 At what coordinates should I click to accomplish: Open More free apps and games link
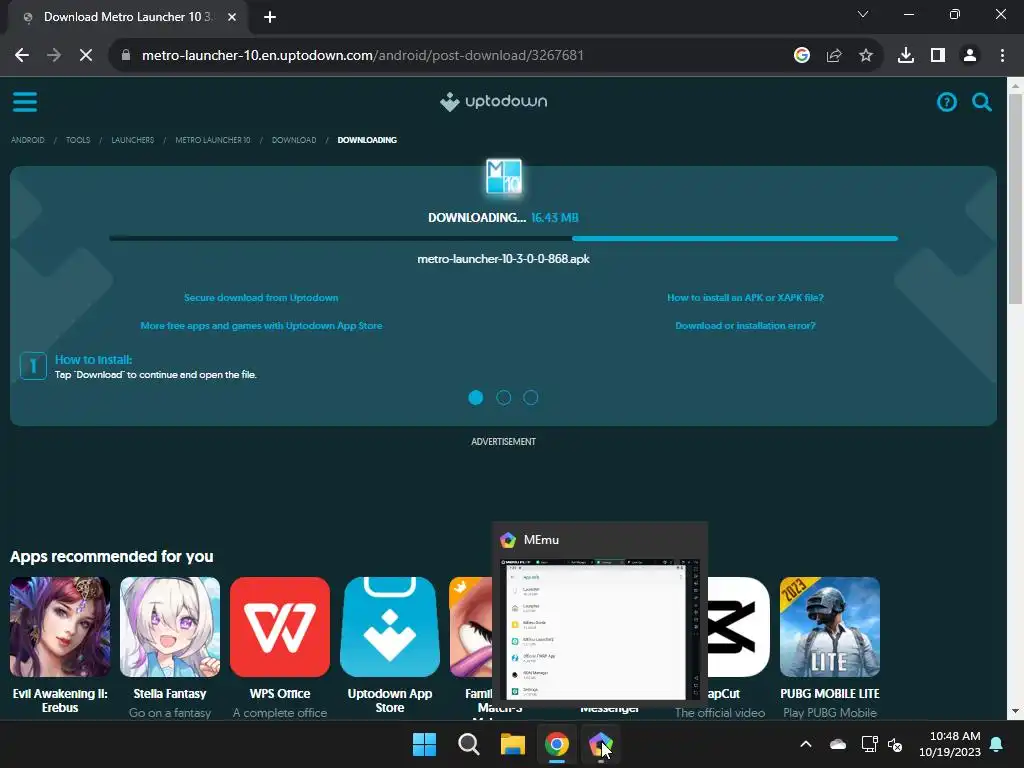pos(261,326)
